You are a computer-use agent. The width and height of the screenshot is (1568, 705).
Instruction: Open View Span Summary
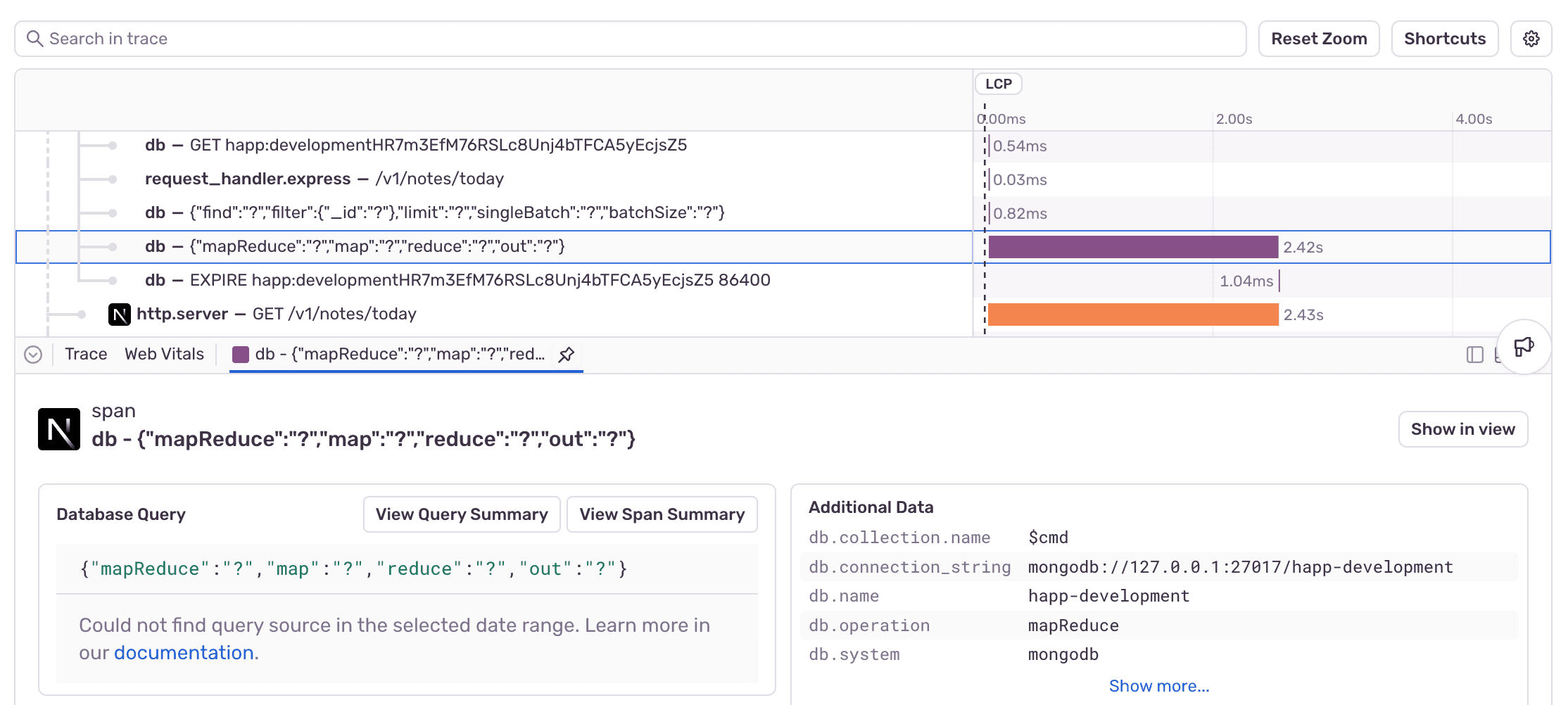(x=662, y=514)
